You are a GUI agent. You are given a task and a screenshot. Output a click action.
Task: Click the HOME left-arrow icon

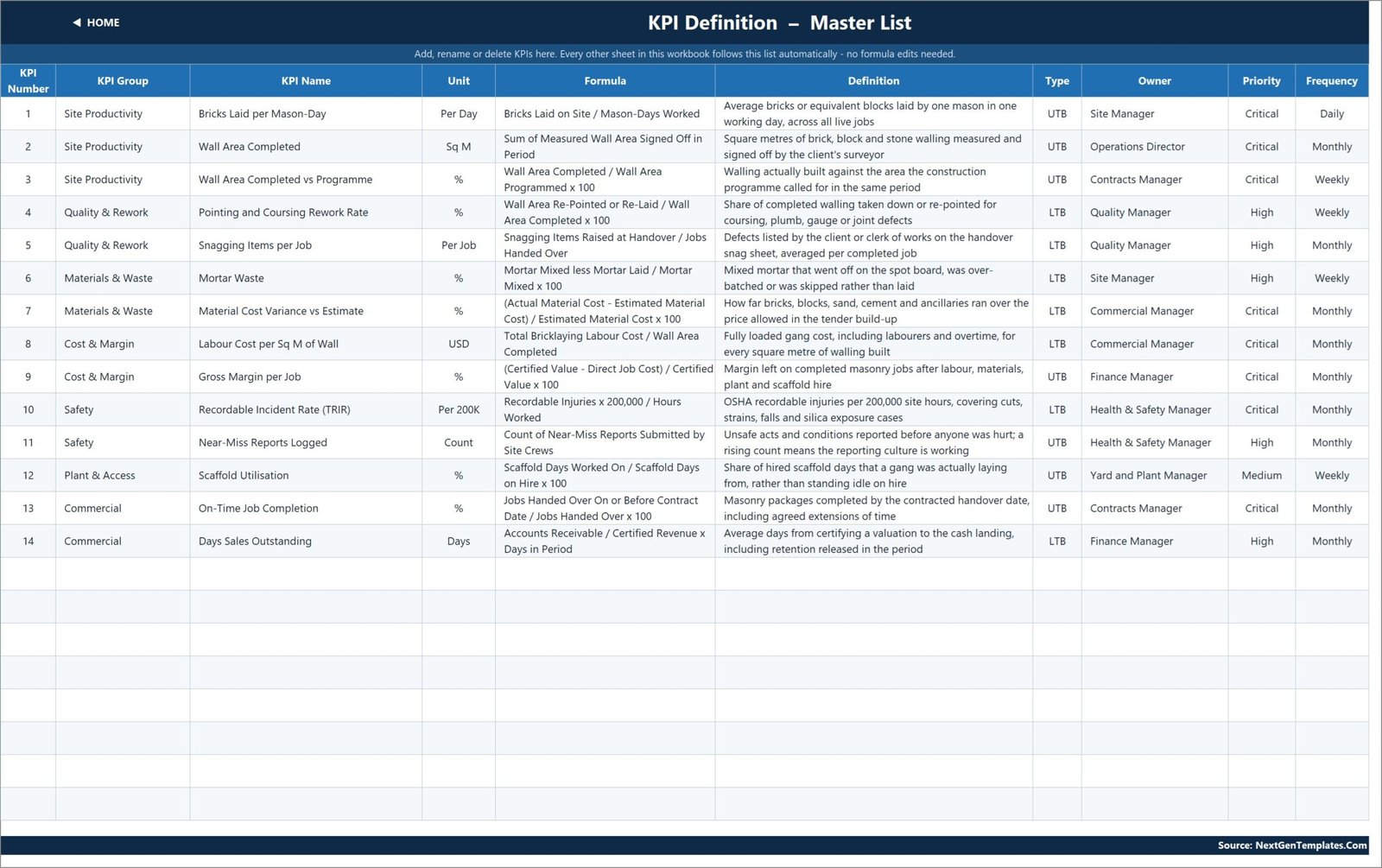(77, 22)
